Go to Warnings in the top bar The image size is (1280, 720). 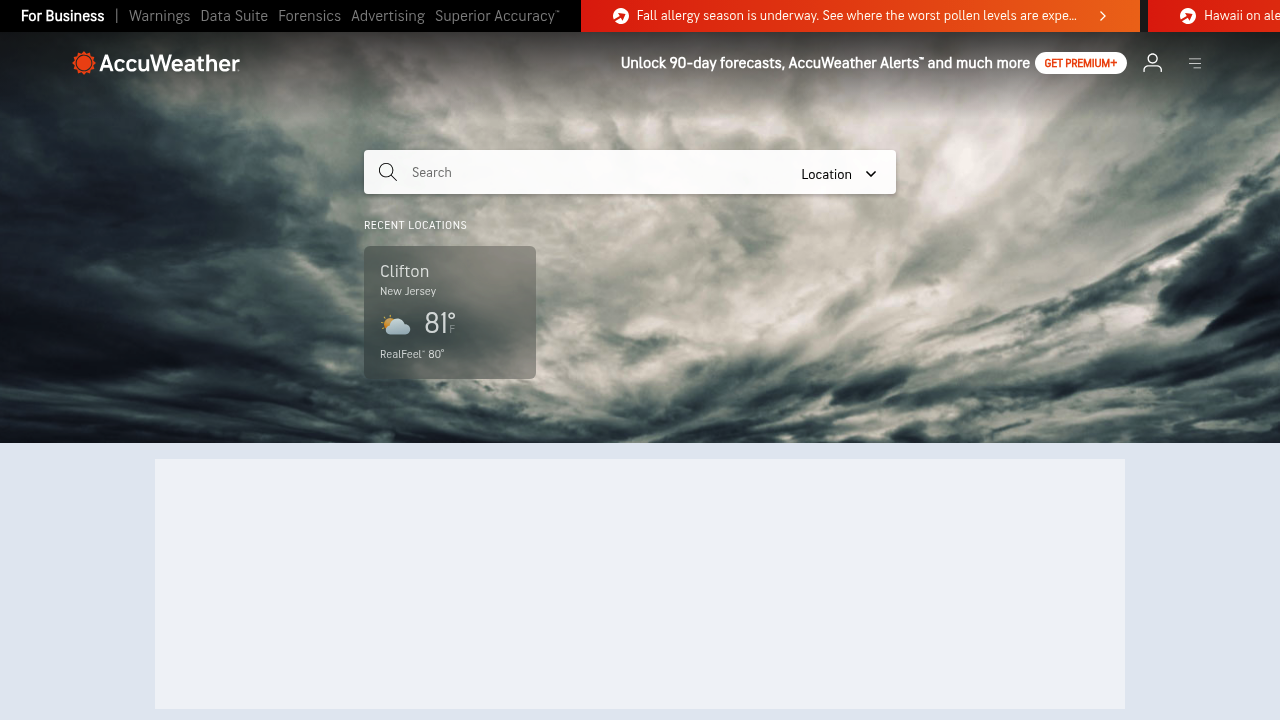click(x=160, y=16)
